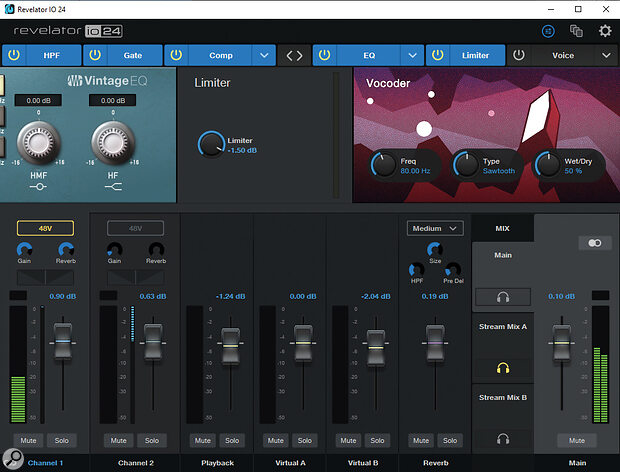Click the Channel 1 label at bottom
This screenshot has width=620, height=472.
pyautogui.click(x=45, y=463)
